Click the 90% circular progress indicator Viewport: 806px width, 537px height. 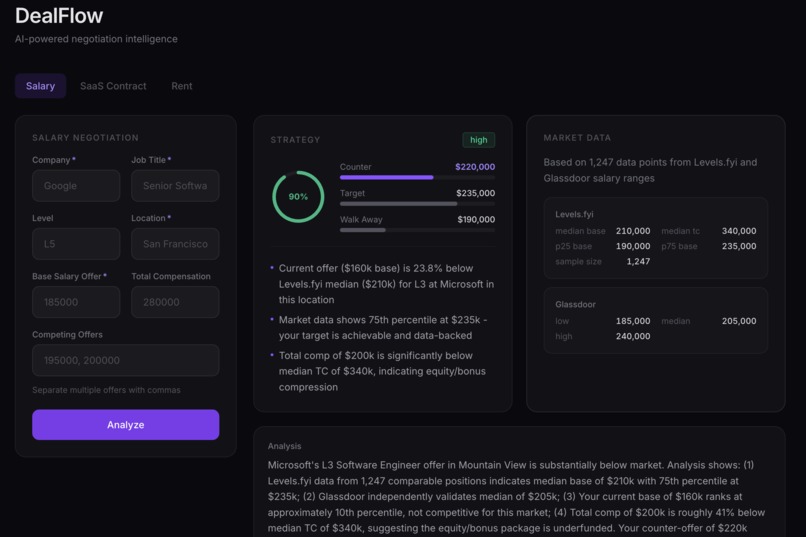pos(298,197)
